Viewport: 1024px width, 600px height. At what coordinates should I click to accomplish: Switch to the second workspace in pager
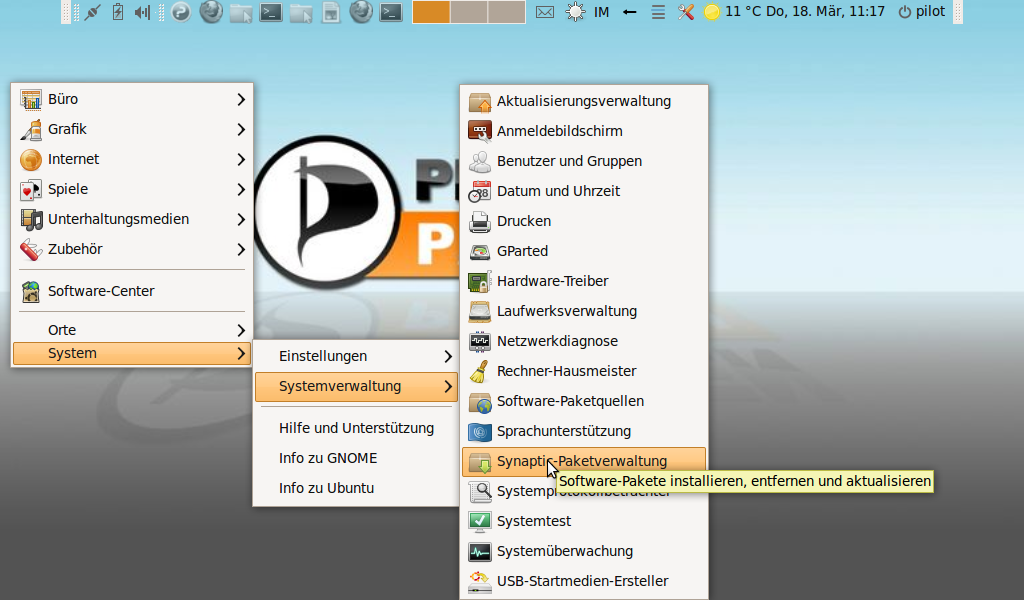pyautogui.click(x=468, y=12)
